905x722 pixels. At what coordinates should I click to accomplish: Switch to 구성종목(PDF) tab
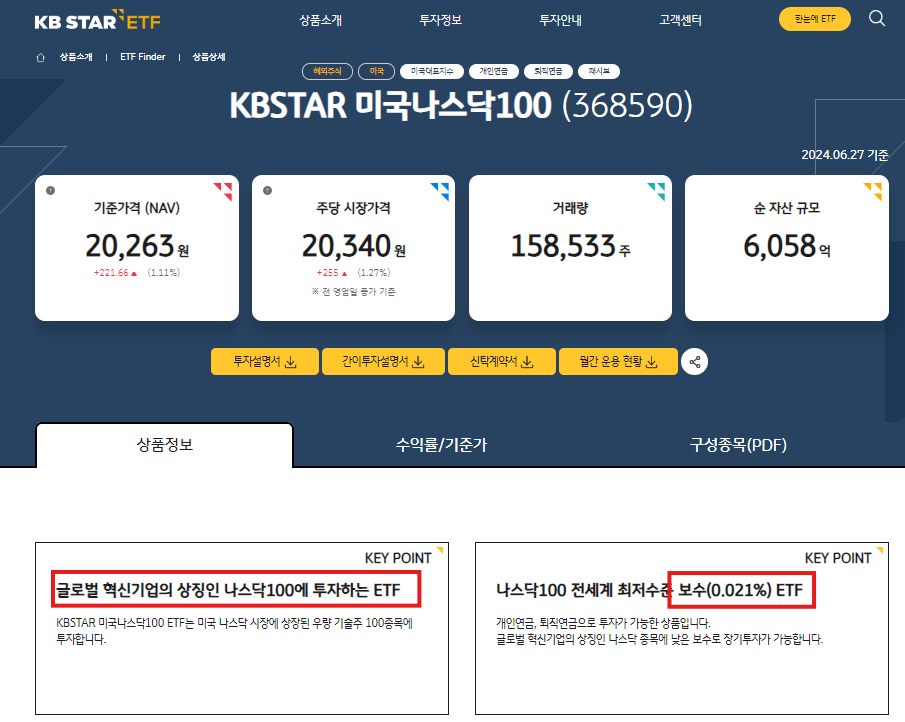pos(738,445)
